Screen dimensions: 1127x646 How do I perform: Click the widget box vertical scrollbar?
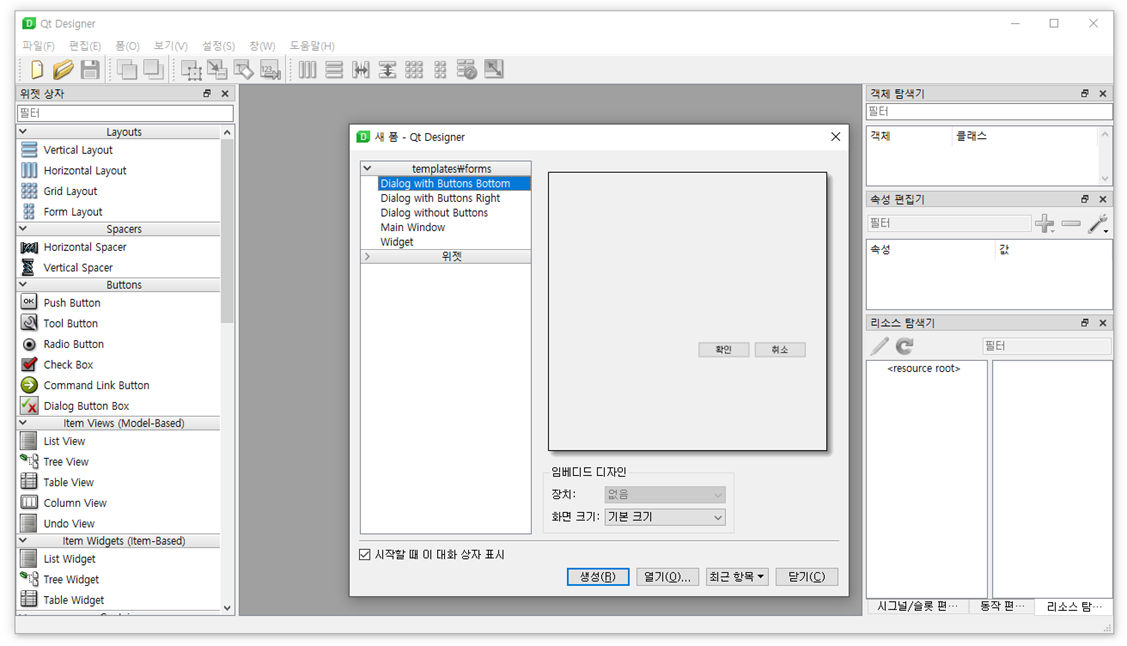click(x=227, y=370)
